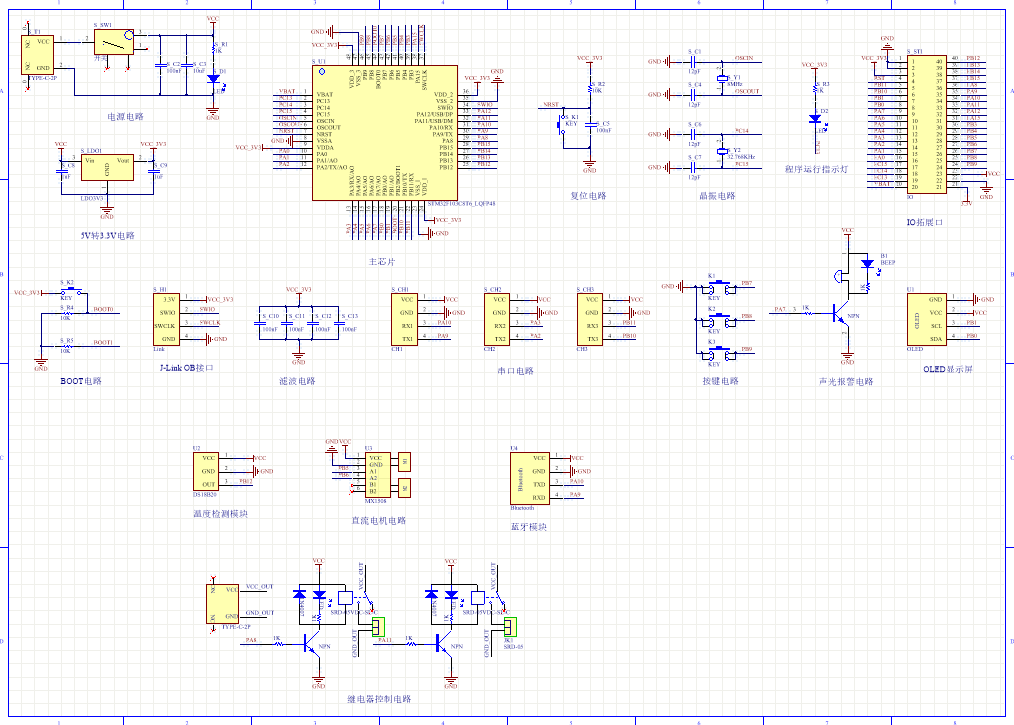Select the Bluetooth module U4 component
This screenshot has height=725, width=1014.
[x=530, y=478]
